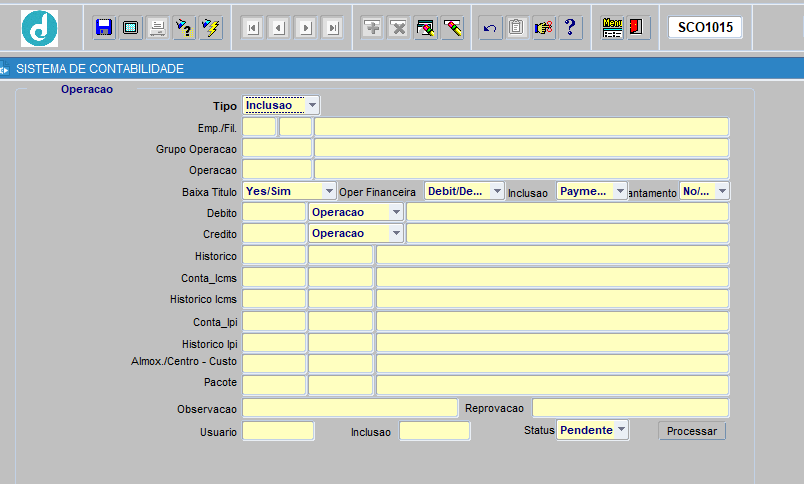804x484 pixels.
Task: Open the Menu icon in toolbar
Action: click(612, 28)
